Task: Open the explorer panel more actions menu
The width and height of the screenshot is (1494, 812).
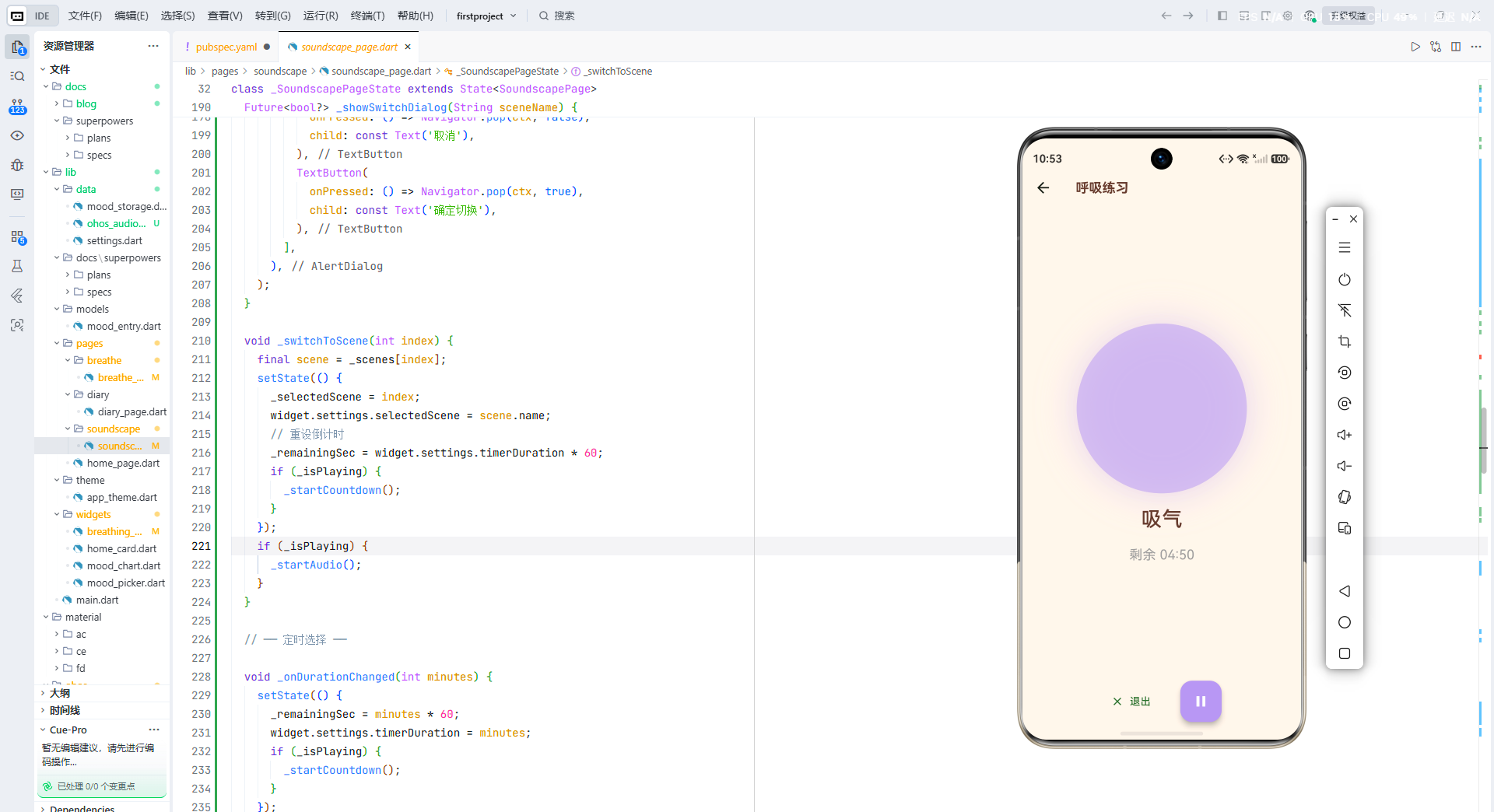Action: click(153, 46)
